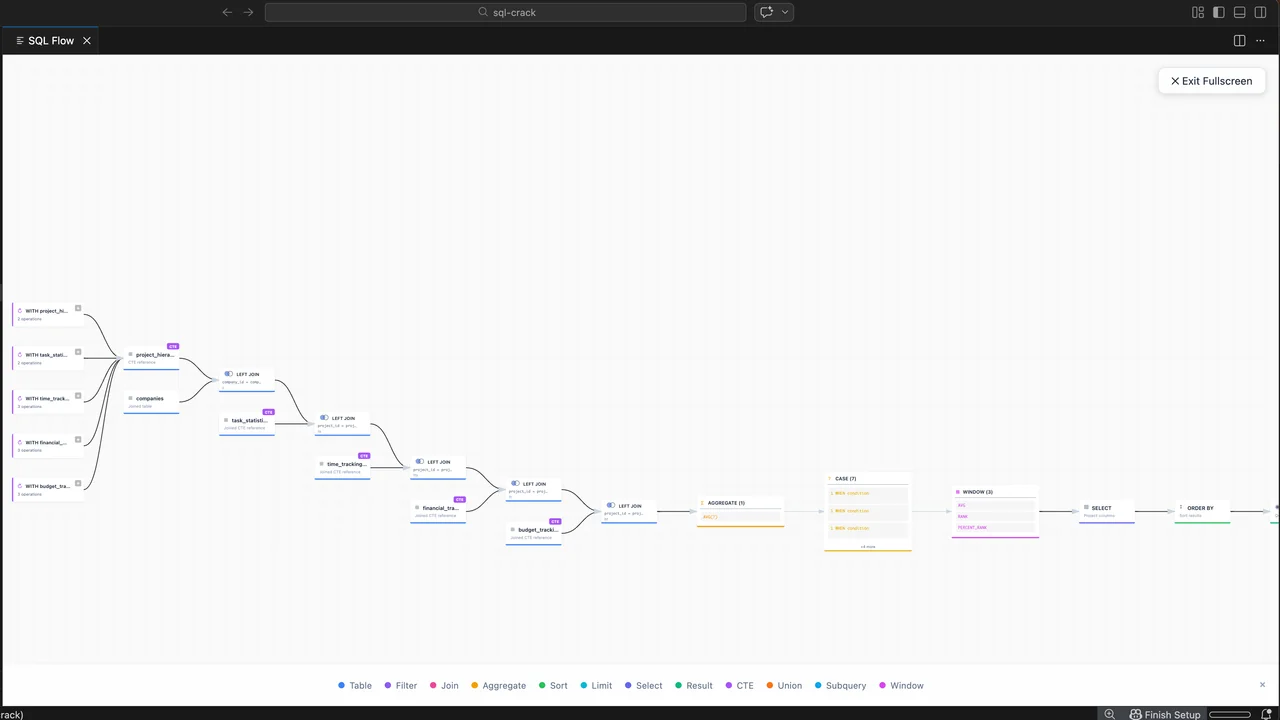Click the LEFT JOIN node on company_id
This screenshot has height=720, width=1280.
point(247,379)
